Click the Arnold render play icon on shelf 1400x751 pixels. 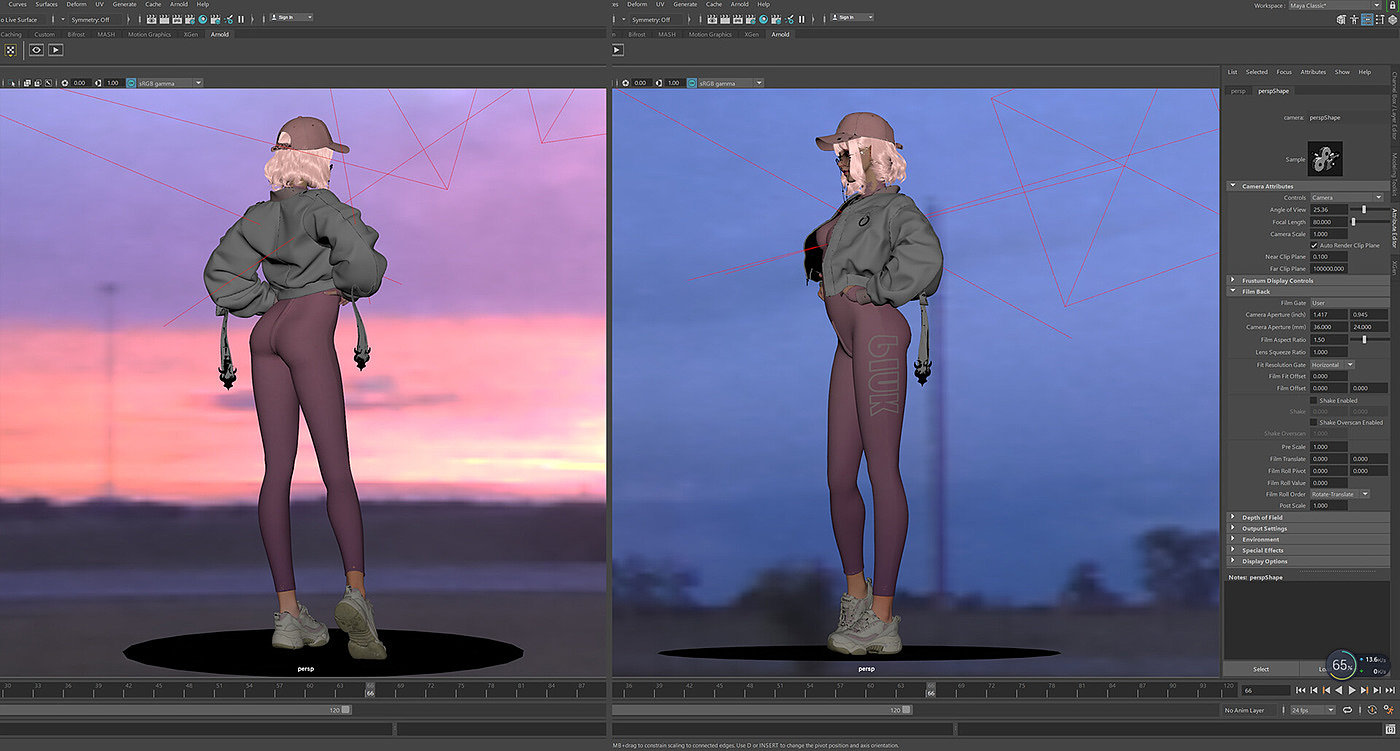56,49
